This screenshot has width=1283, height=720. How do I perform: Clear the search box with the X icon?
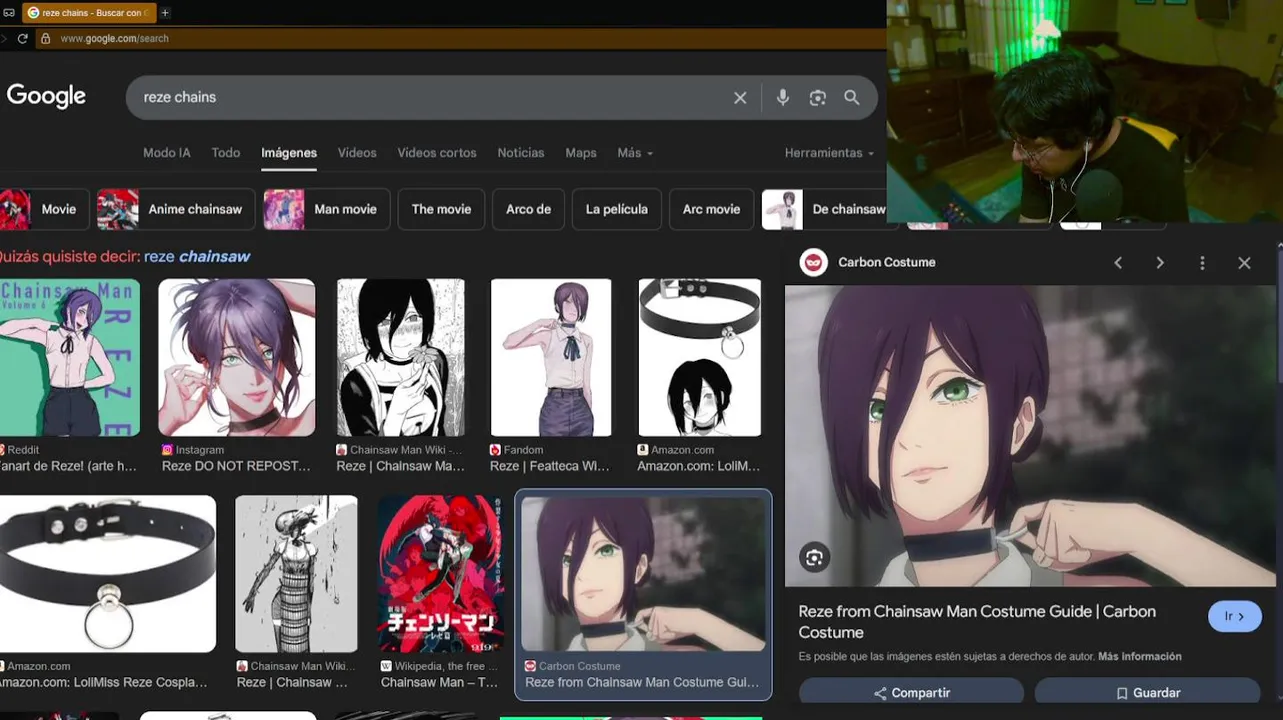click(x=740, y=98)
